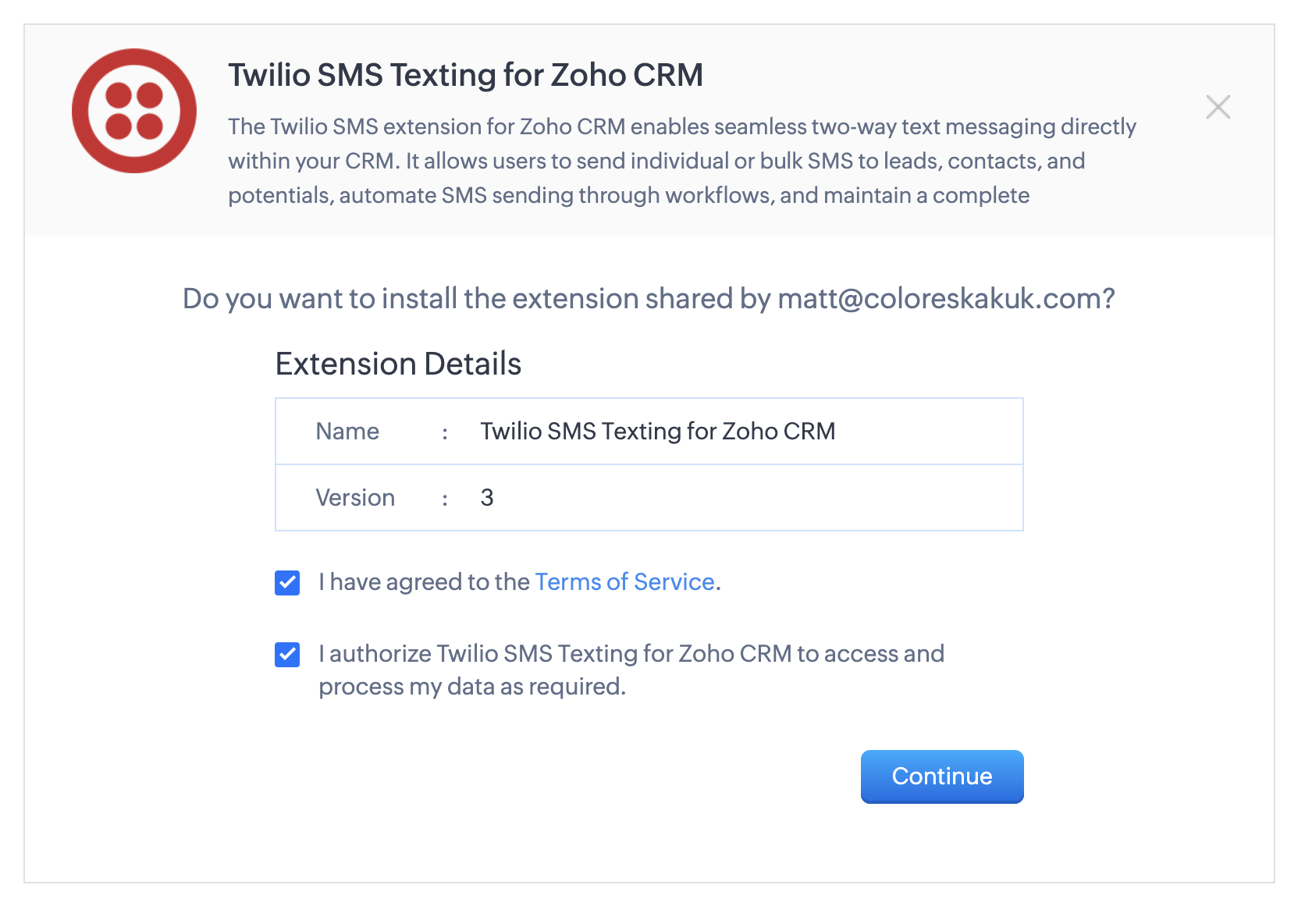Click the extension description paragraph
This screenshot has width=1305, height=924.
(681, 161)
